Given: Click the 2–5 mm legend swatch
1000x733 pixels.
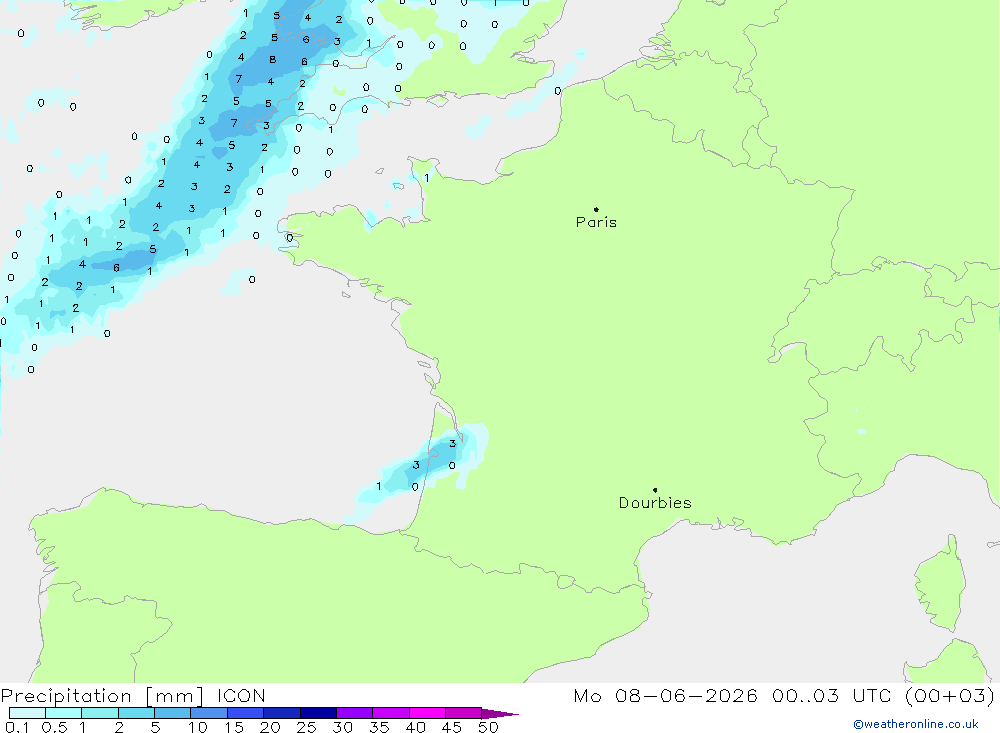Looking at the screenshot, I should coord(136,713).
